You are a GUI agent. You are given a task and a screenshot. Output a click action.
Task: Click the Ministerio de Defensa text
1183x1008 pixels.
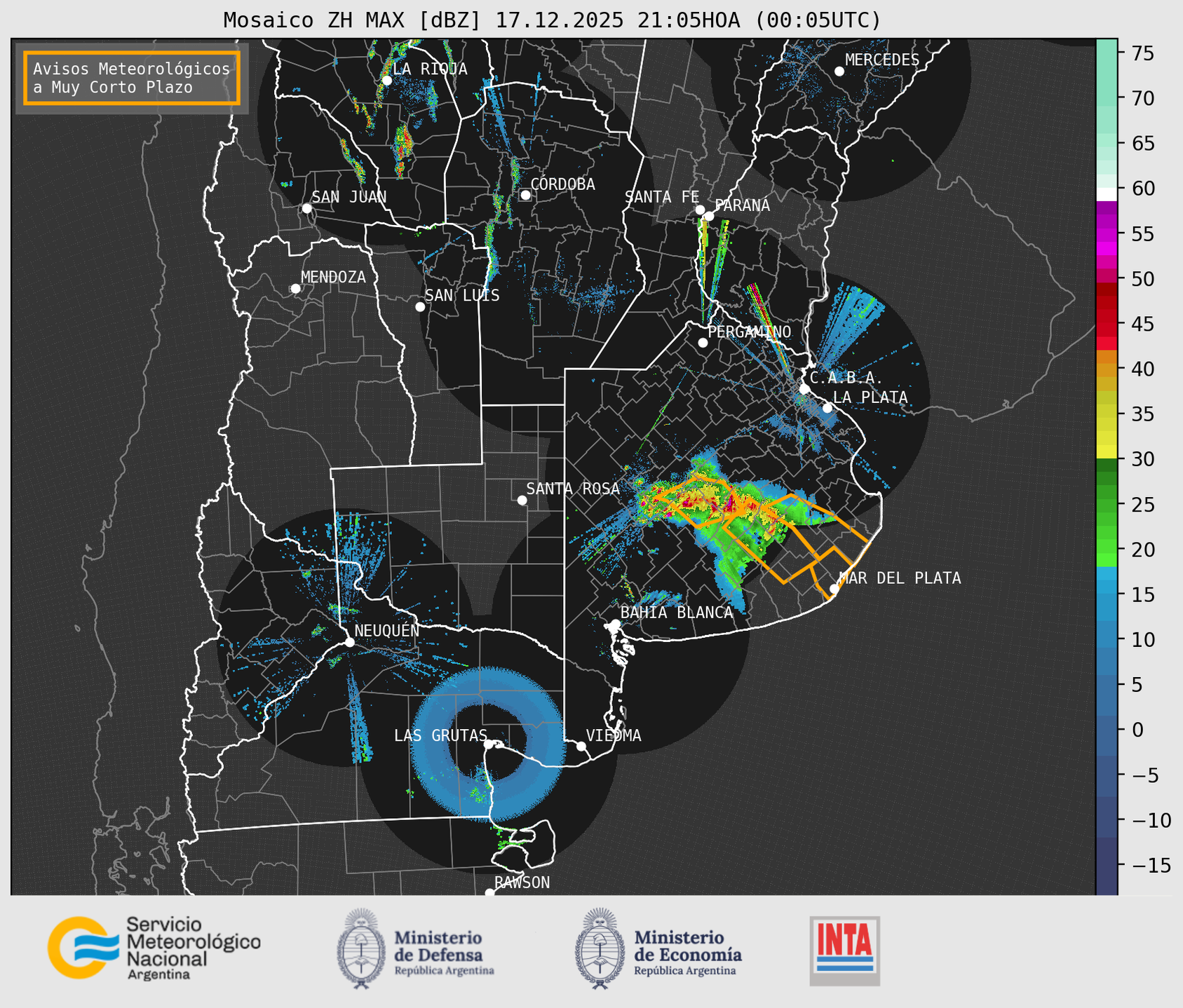[x=444, y=953]
